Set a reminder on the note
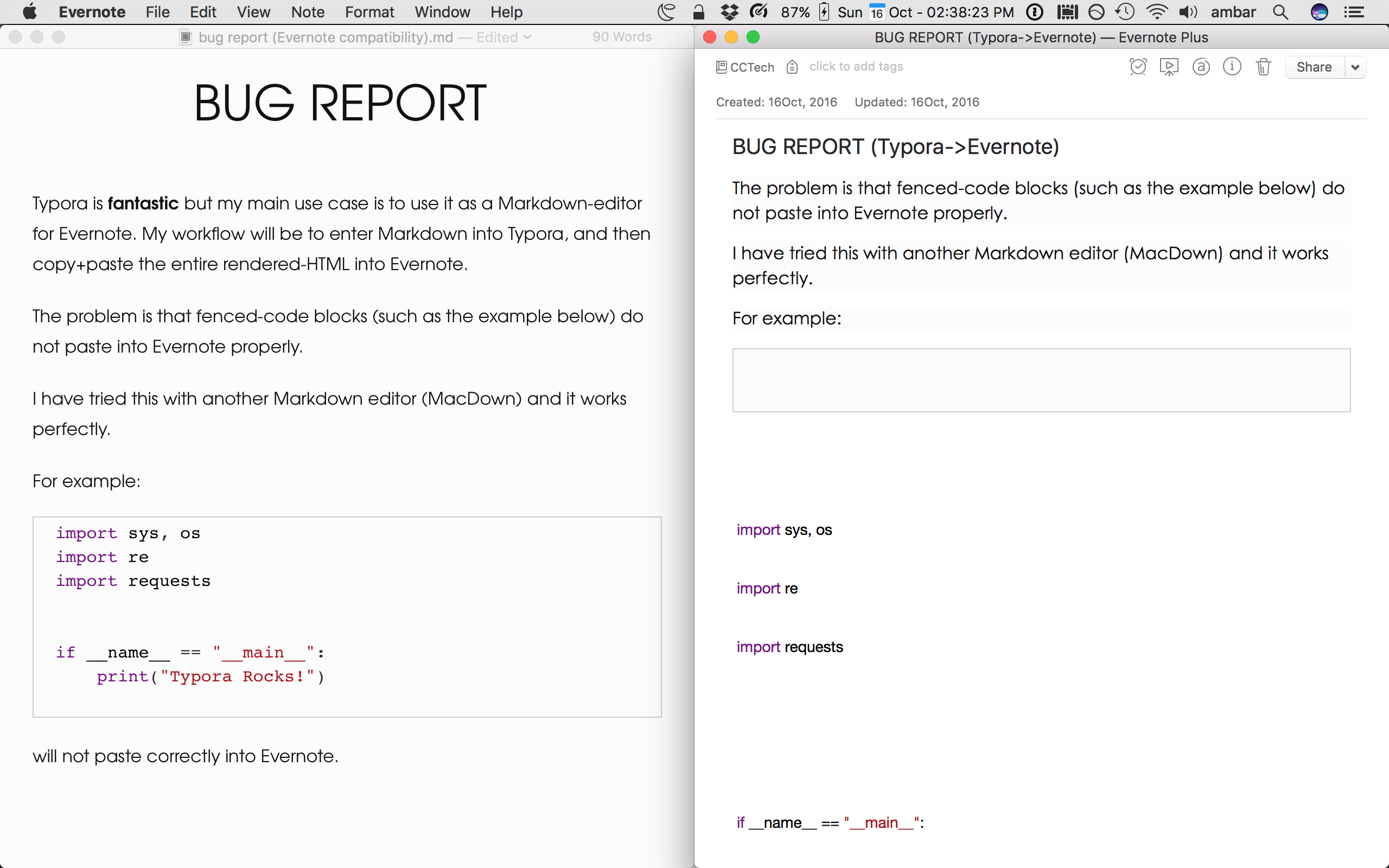Viewport: 1389px width, 868px height. (x=1138, y=67)
